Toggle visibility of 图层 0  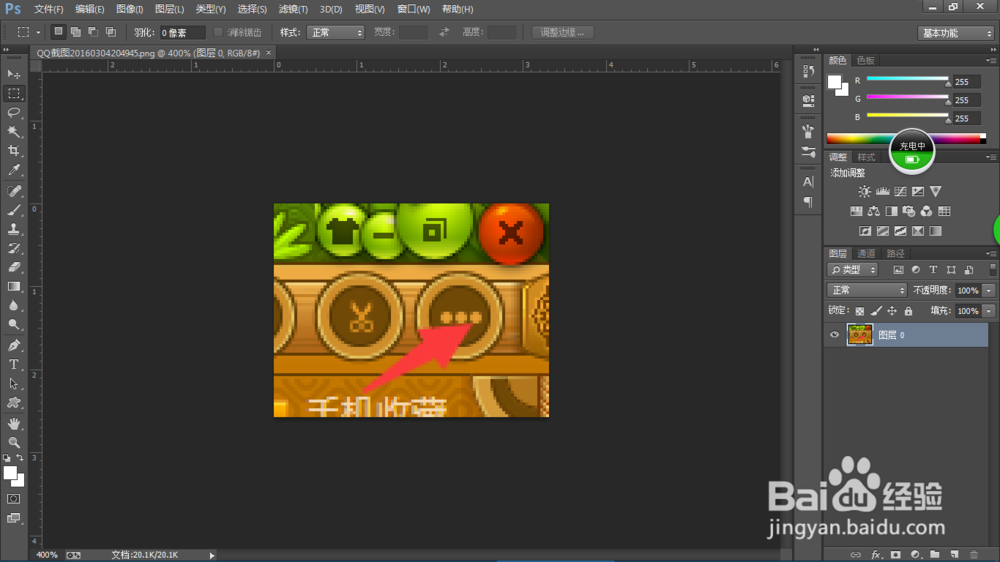click(x=834, y=335)
